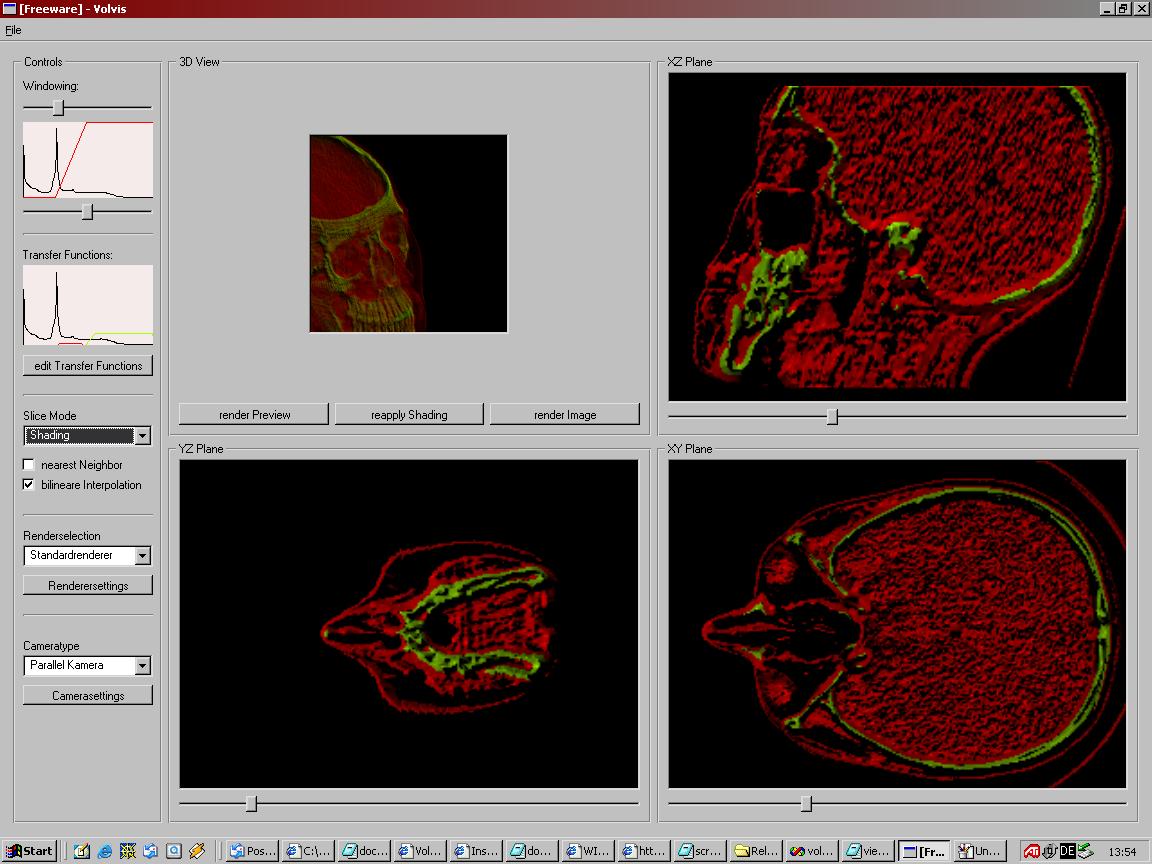Image resolution: width=1152 pixels, height=864 pixels.
Task: Click the Volvis icon in the title bar
Action: pos(9,9)
